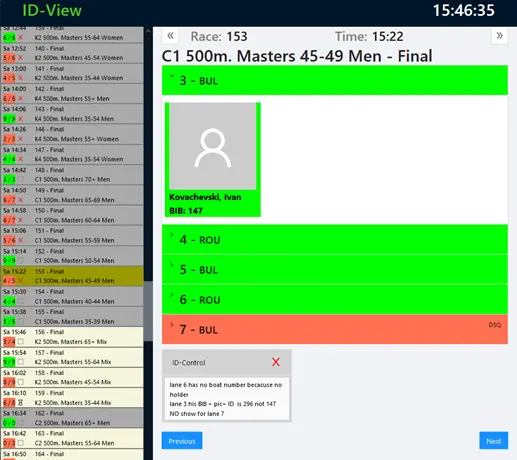517x460 pixels.
Task: Select race 152 C1 500m Masters 50-54 Men
Action: [x=72, y=256]
